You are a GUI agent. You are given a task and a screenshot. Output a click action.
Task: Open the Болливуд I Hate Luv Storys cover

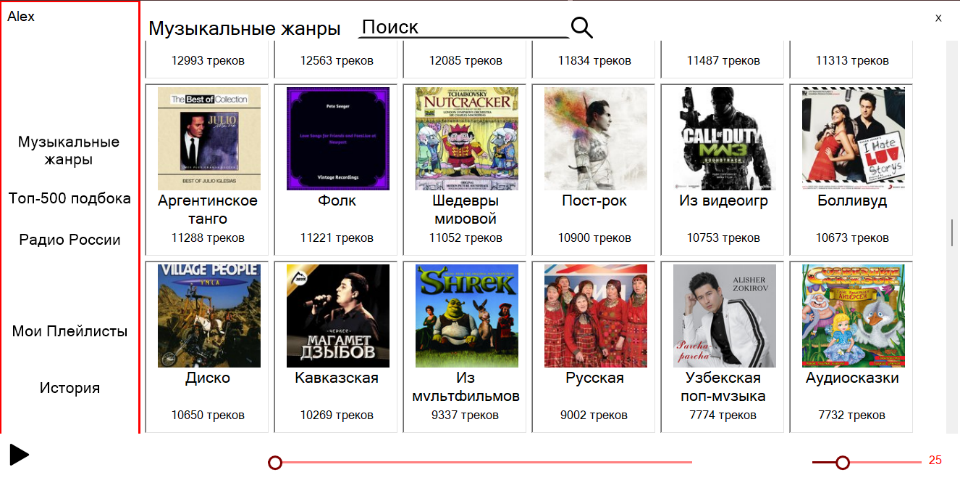[853, 138]
